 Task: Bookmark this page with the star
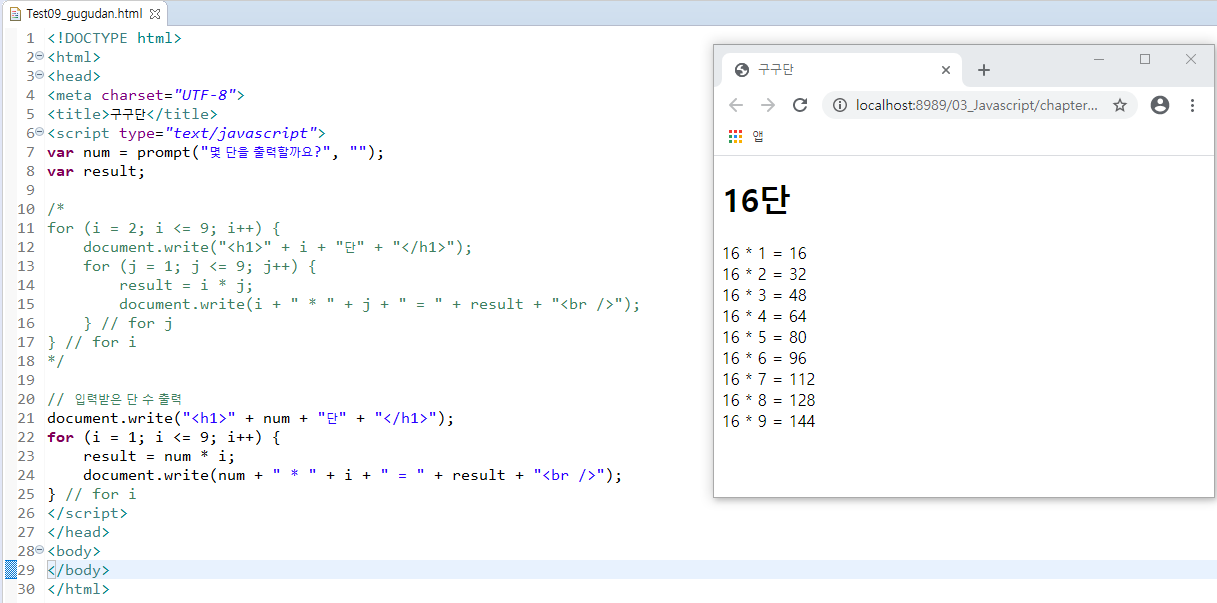[1120, 105]
